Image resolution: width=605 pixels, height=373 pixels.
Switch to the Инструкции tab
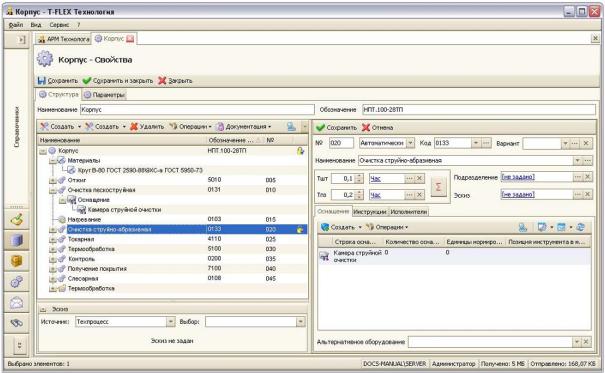(x=369, y=212)
